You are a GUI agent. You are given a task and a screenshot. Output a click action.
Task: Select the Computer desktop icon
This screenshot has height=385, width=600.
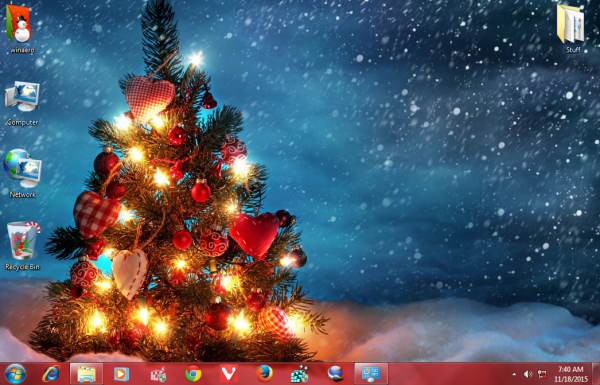22,103
